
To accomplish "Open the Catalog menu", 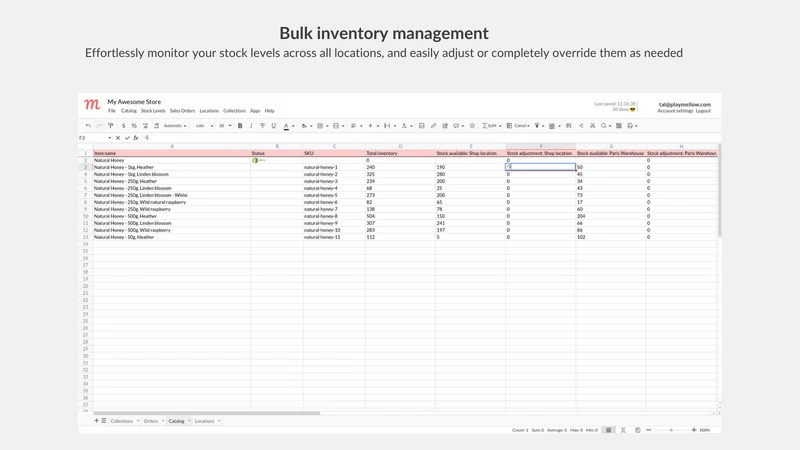I will click(x=129, y=111).
